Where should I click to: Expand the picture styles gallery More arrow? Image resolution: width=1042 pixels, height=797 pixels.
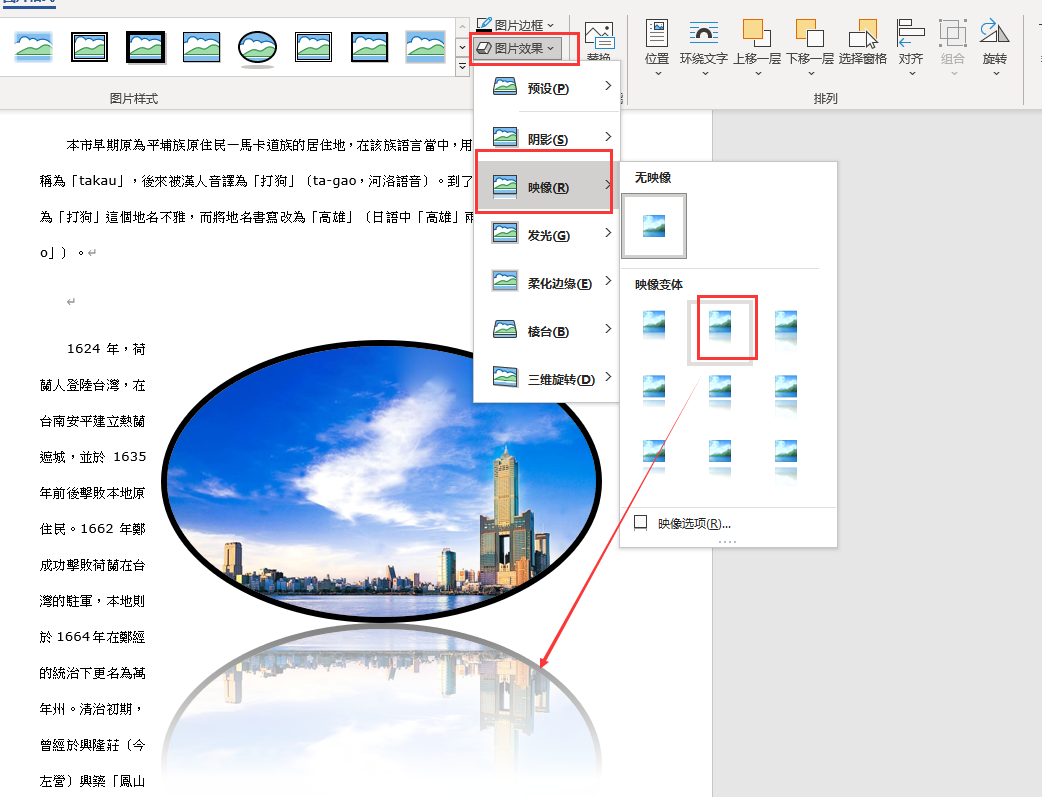pyautogui.click(x=462, y=67)
